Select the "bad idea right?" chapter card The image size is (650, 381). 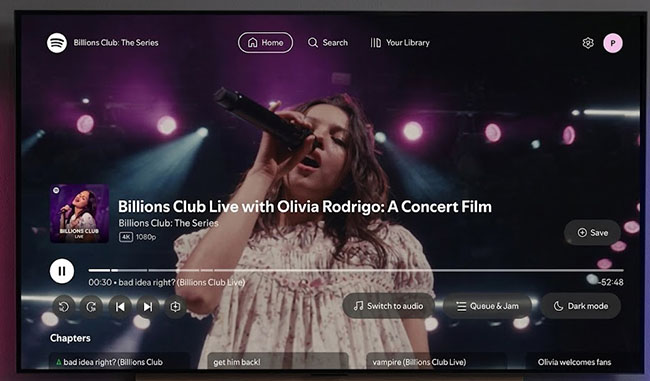120,361
